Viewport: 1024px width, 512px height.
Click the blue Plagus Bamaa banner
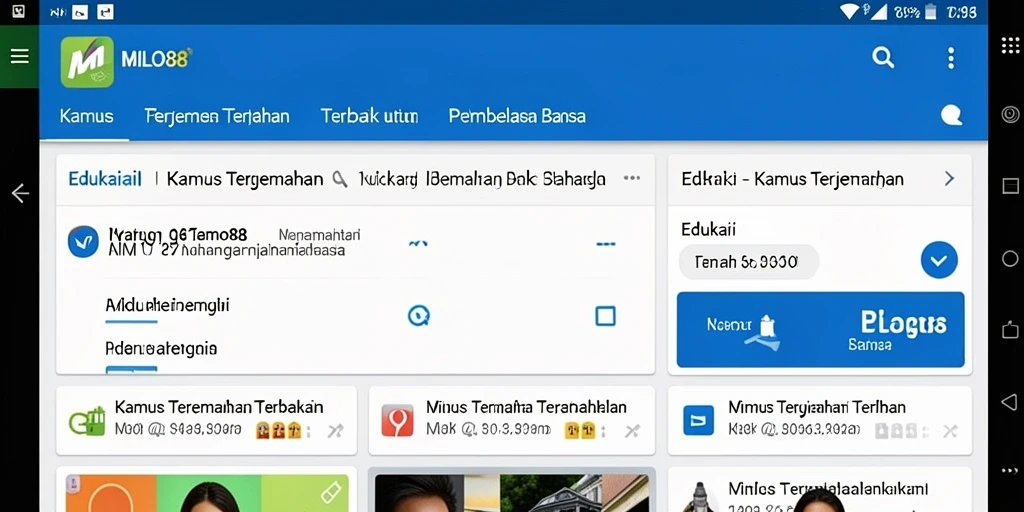(820, 329)
